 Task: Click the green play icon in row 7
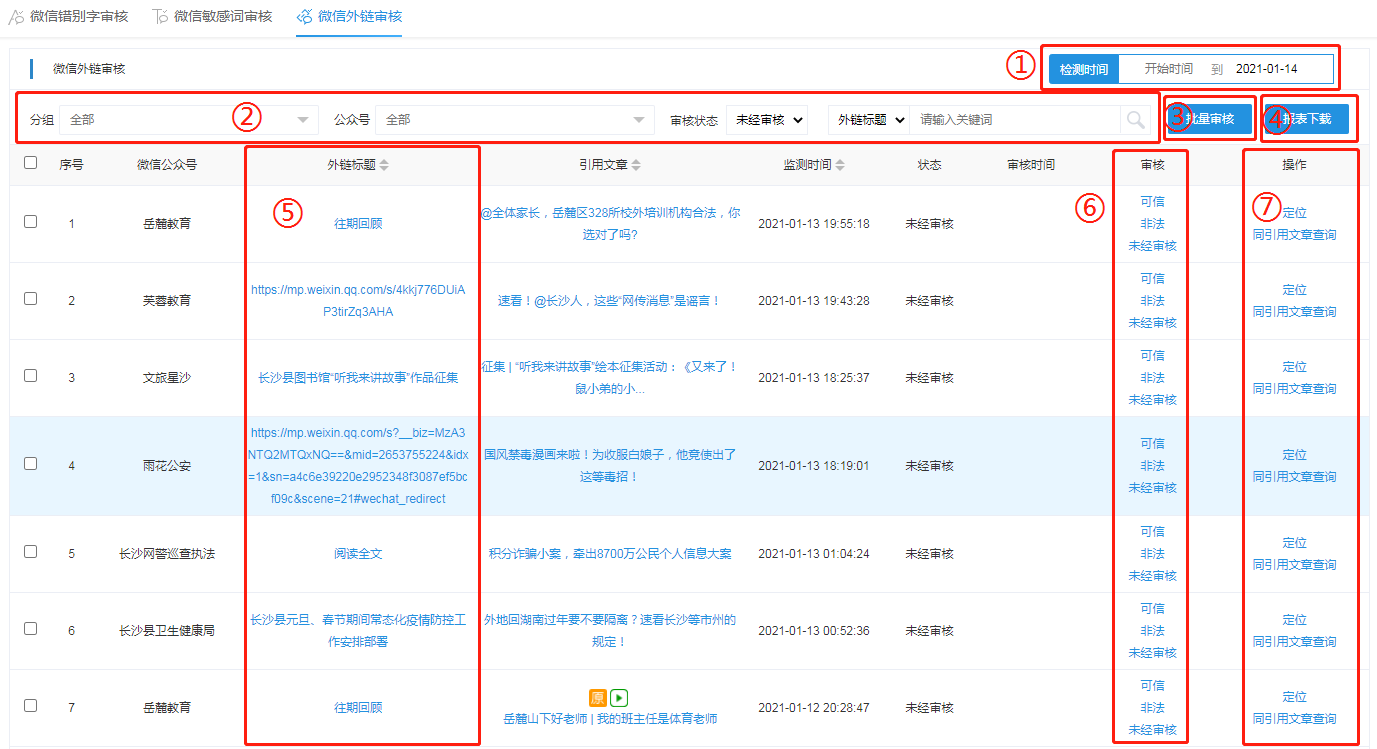[x=619, y=698]
